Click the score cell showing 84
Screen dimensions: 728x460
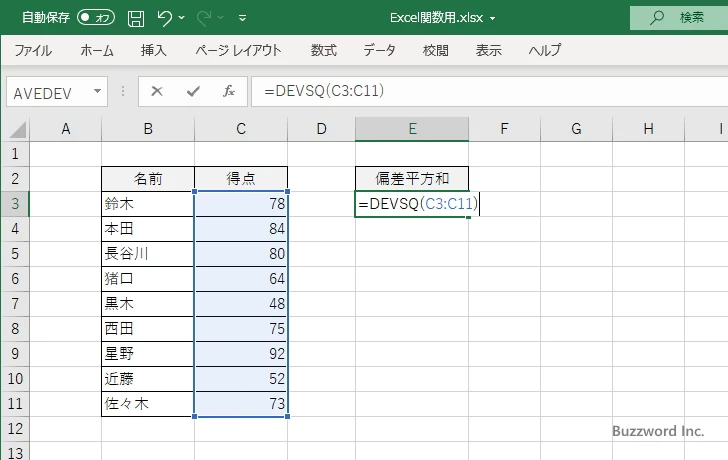tap(241, 229)
